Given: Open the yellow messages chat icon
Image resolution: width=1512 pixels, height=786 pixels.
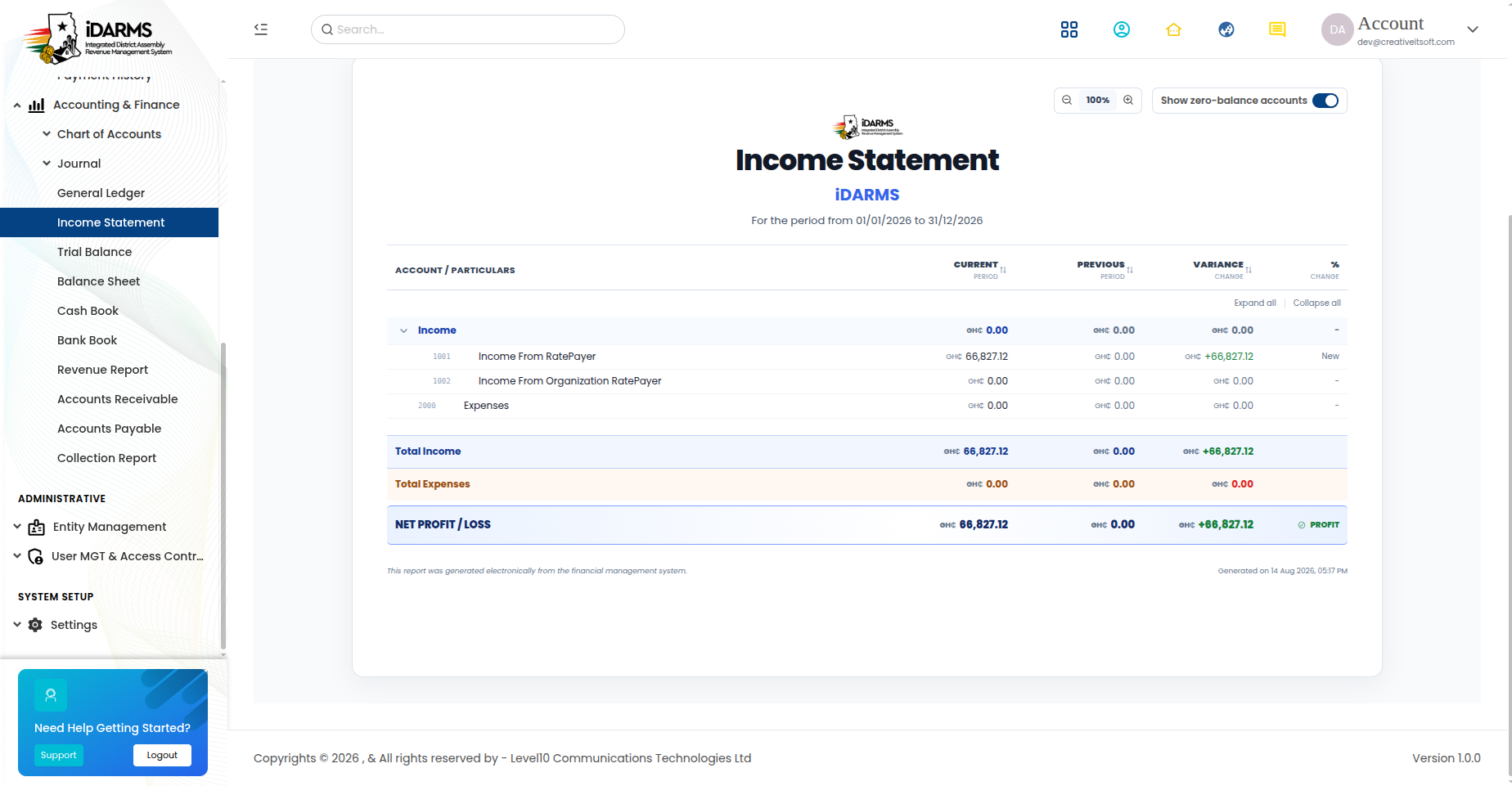Looking at the screenshot, I should pyautogui.click(x=1277, y=29).
